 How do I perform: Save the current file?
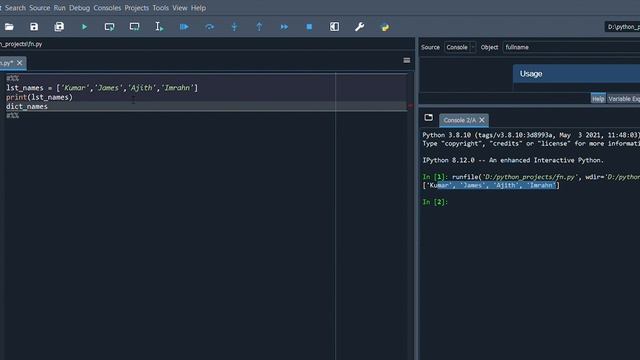[x=34, y=27]
